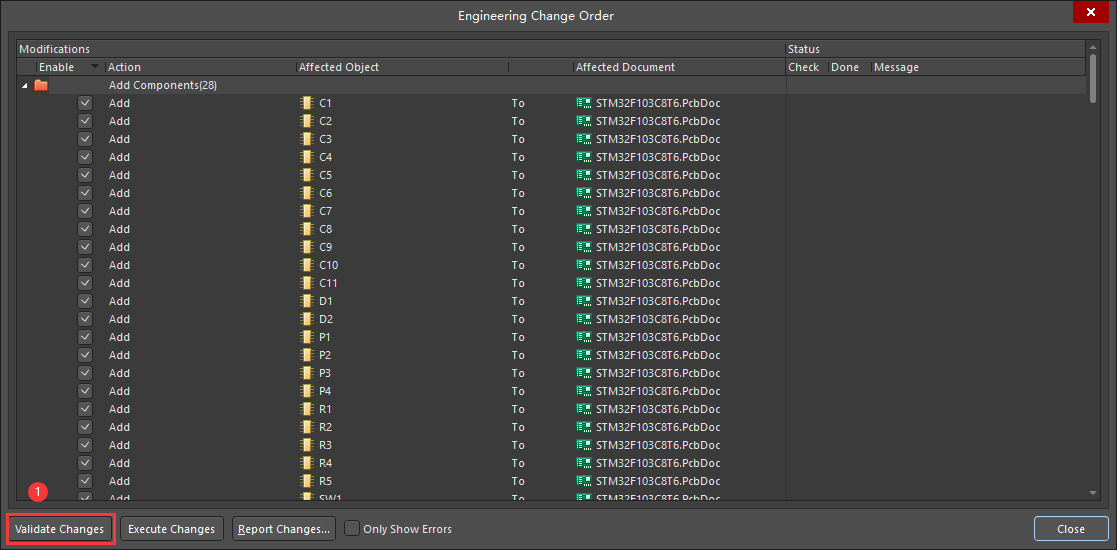Click the Check status column header

806,67
